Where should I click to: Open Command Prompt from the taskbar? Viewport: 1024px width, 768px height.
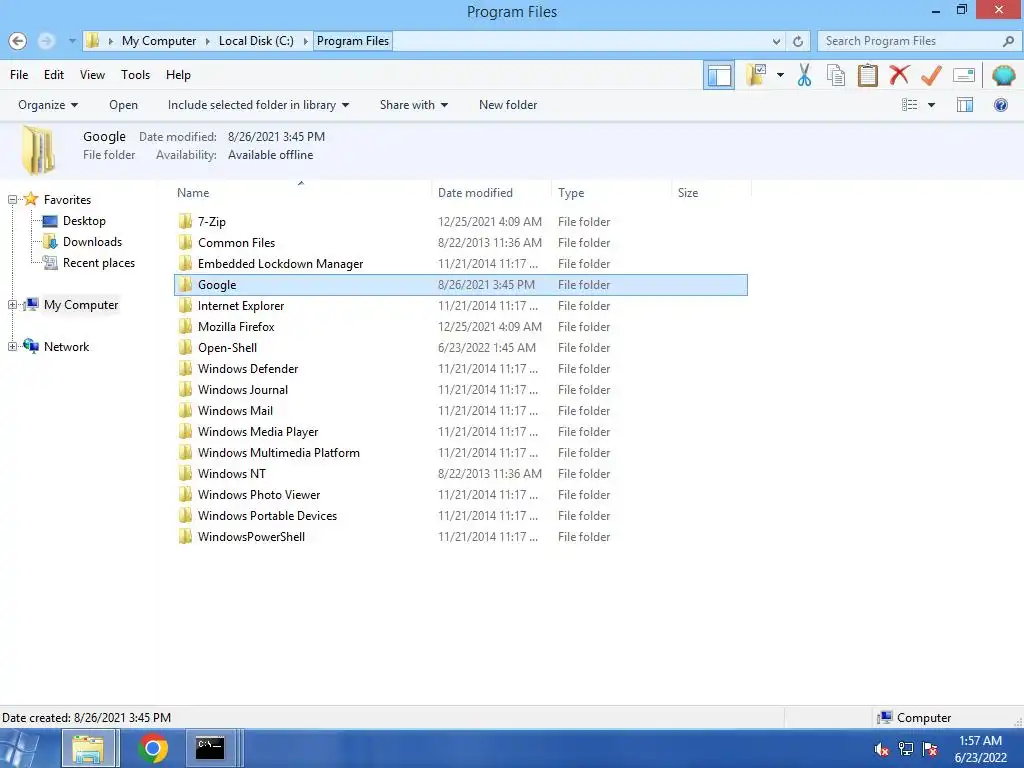[x=210, y=749]
